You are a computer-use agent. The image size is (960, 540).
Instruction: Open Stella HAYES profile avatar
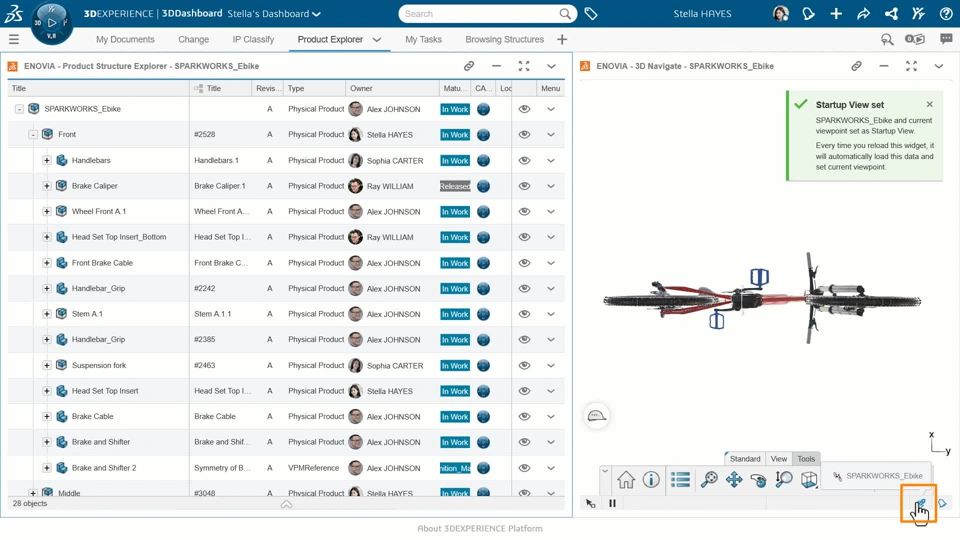click(780, 13)
